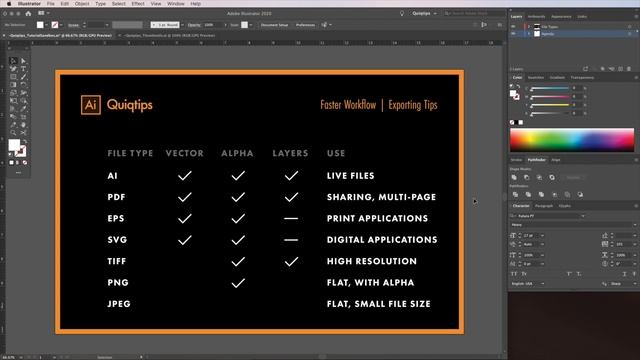Apply Unite shape mode in Pathfinder
Screen dimensions: 640x360
pos(514,178)
